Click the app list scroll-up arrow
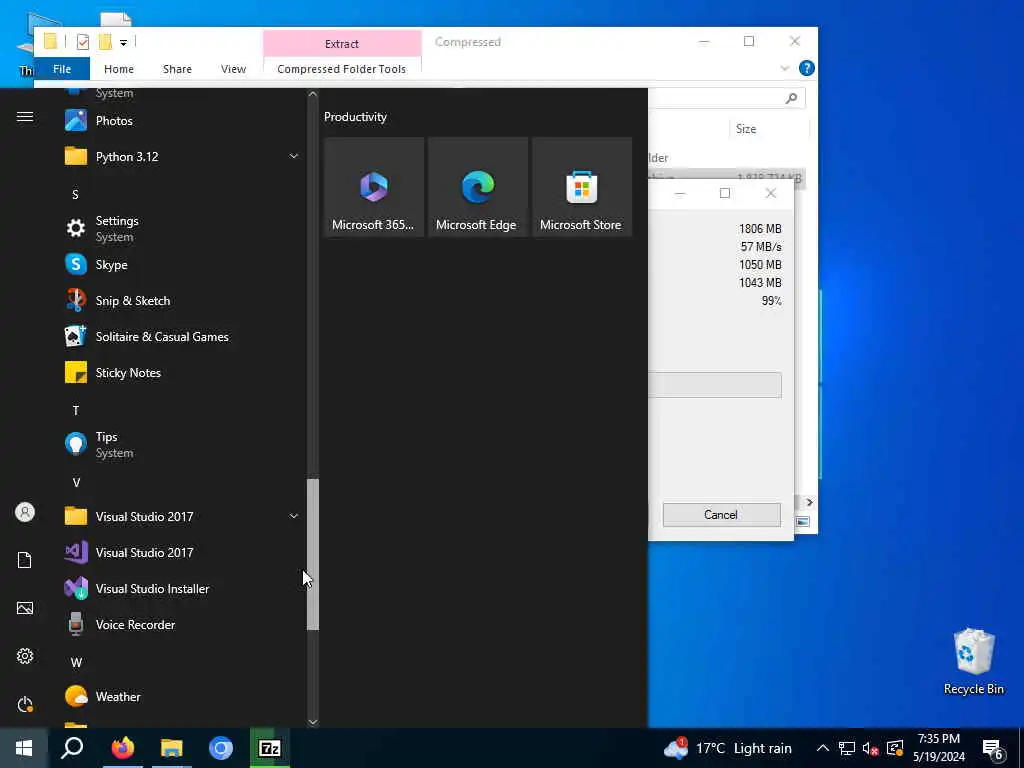Viewport: 1024px width, 768px height. (313, 94)
